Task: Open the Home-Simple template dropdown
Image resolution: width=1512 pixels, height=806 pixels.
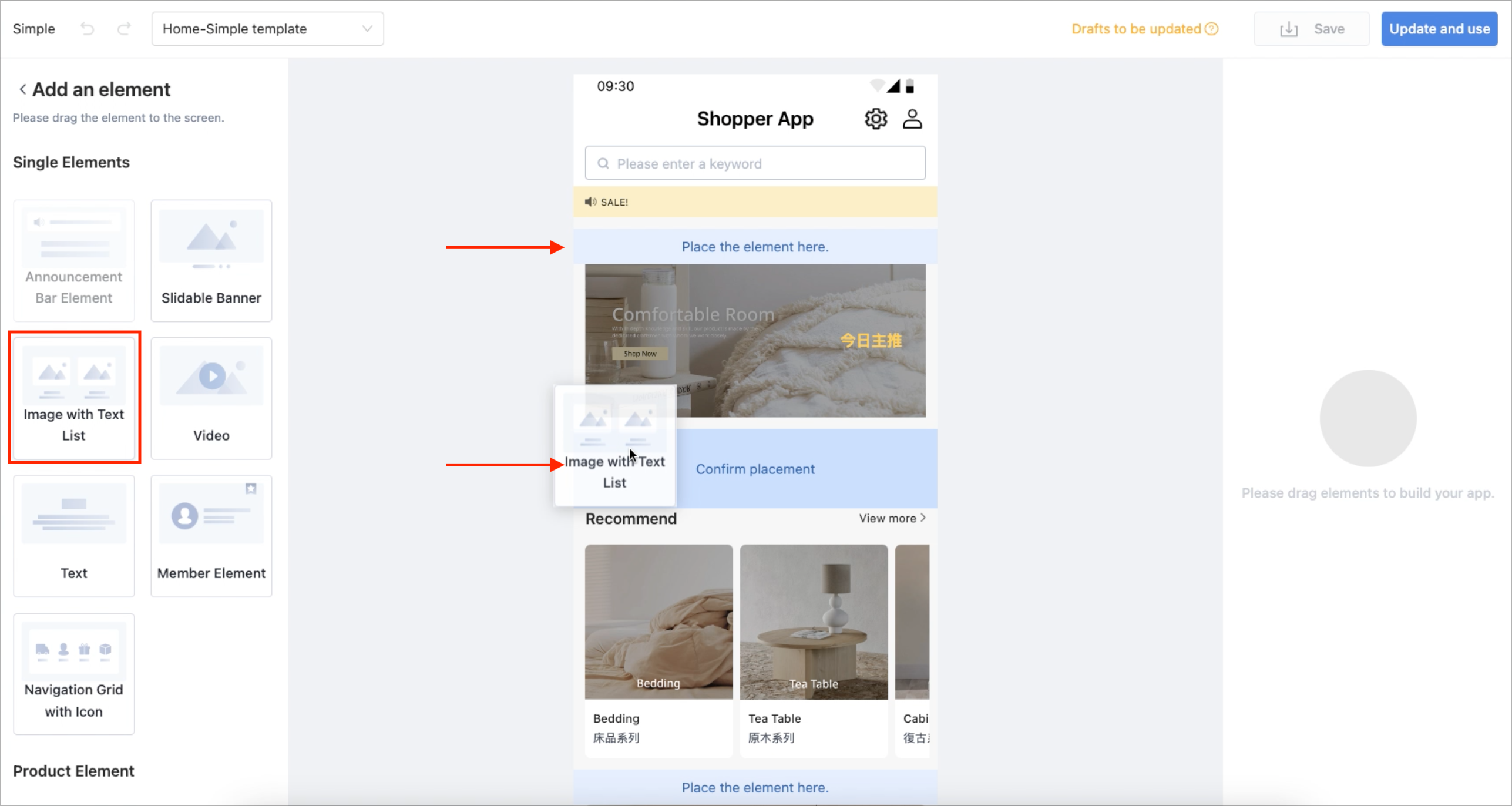Action: (267, 29)
